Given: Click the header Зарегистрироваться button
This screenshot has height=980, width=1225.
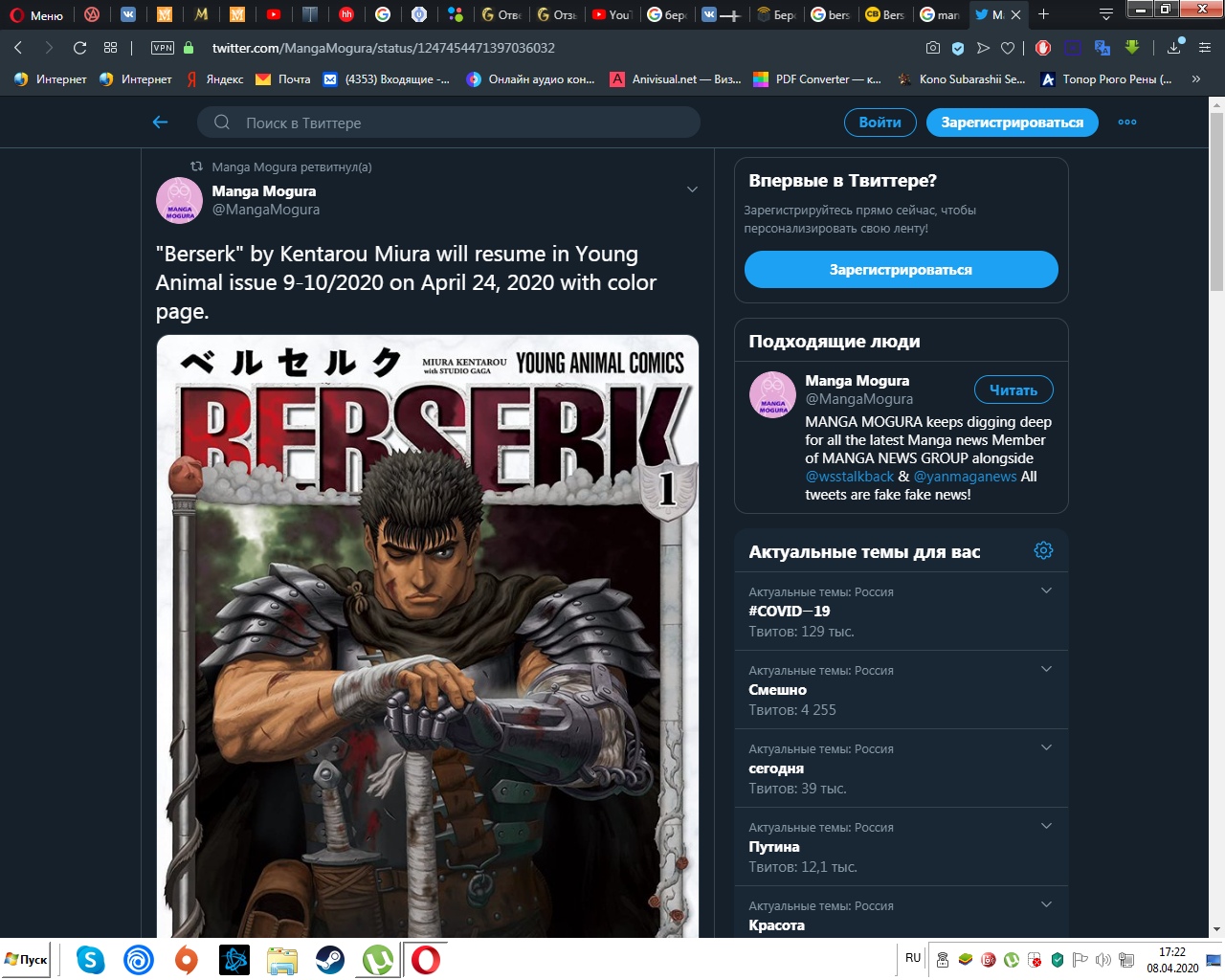Looking at the screenshot, I should click(1012, 122).
